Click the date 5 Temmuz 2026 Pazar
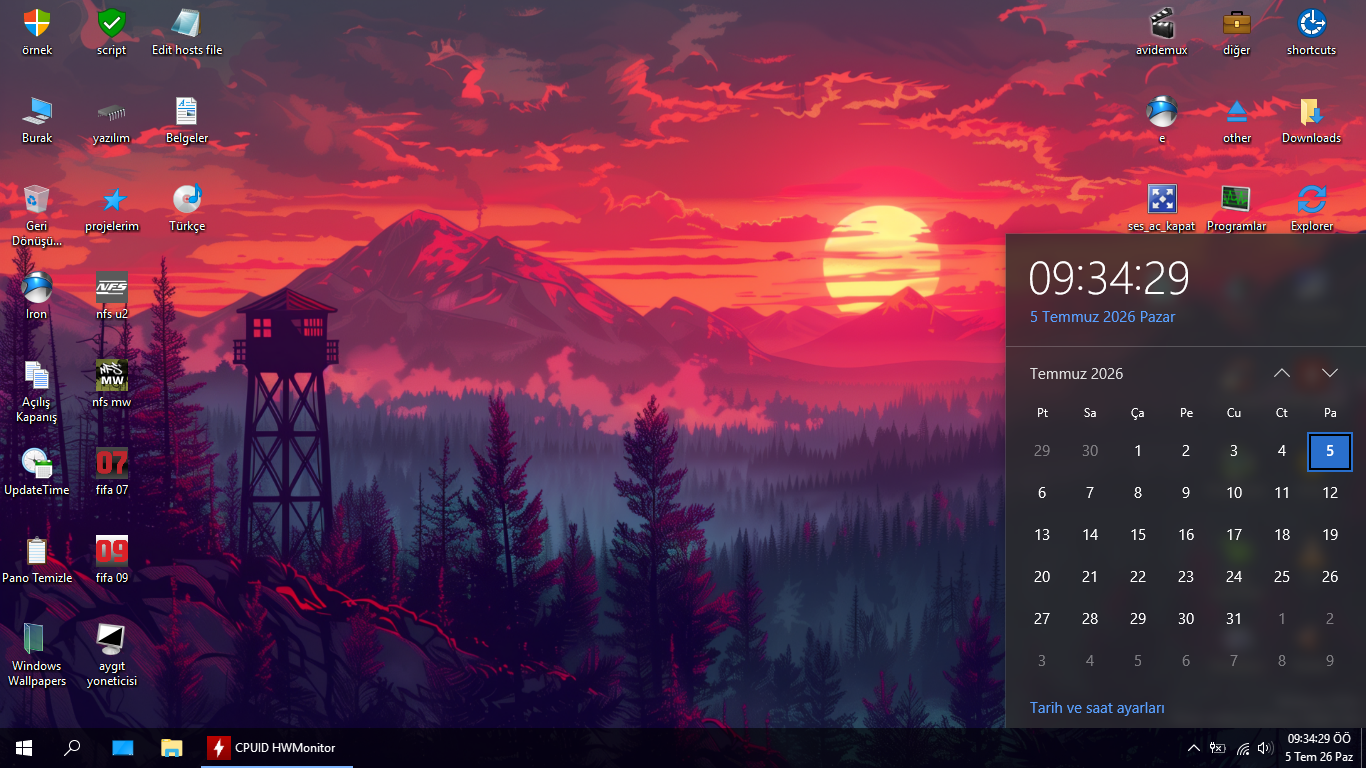The width and height of the screenshot is (1366, 768). click(1102, 317)
